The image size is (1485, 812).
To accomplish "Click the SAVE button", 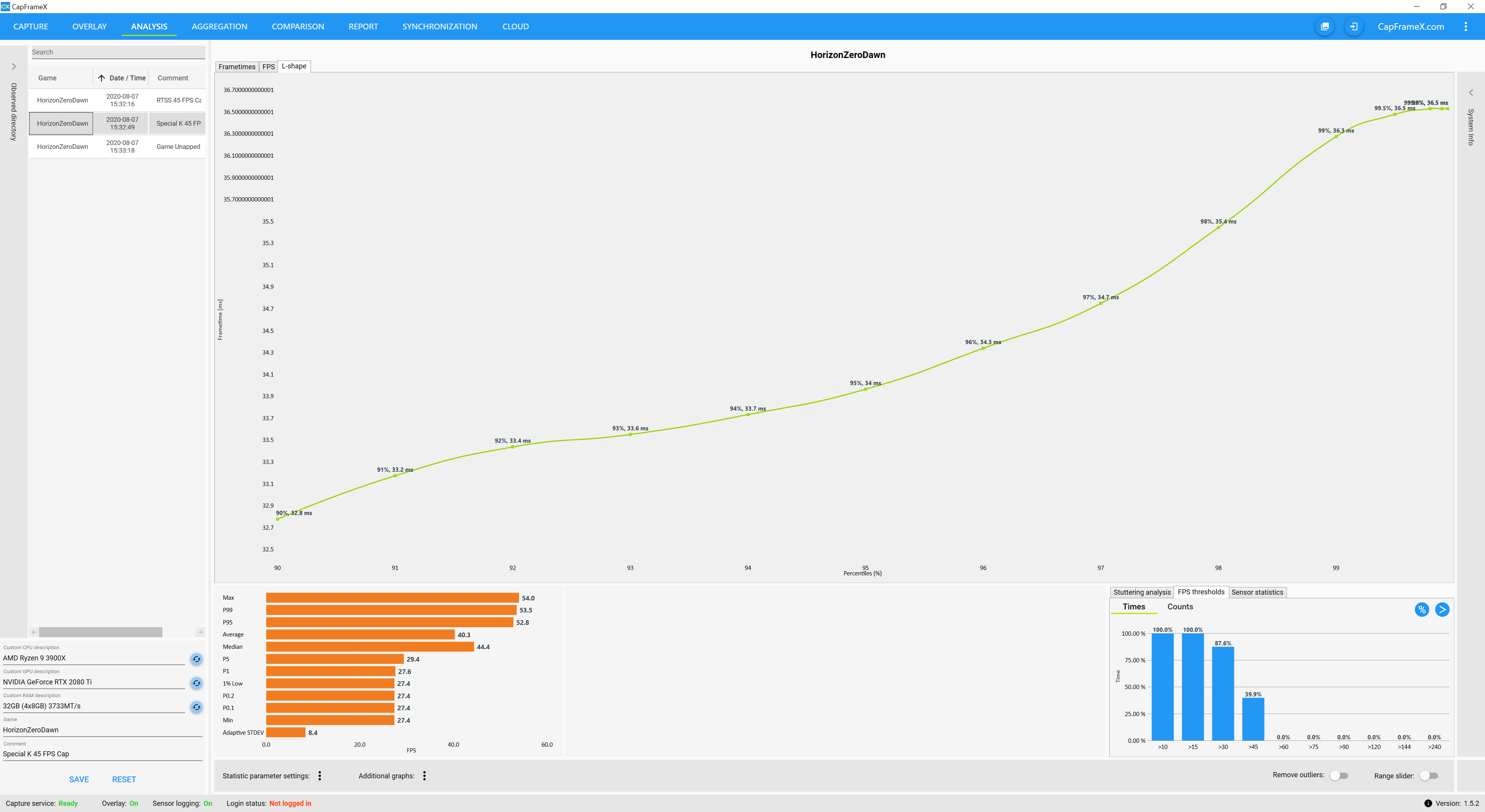I will click(79, 779).
